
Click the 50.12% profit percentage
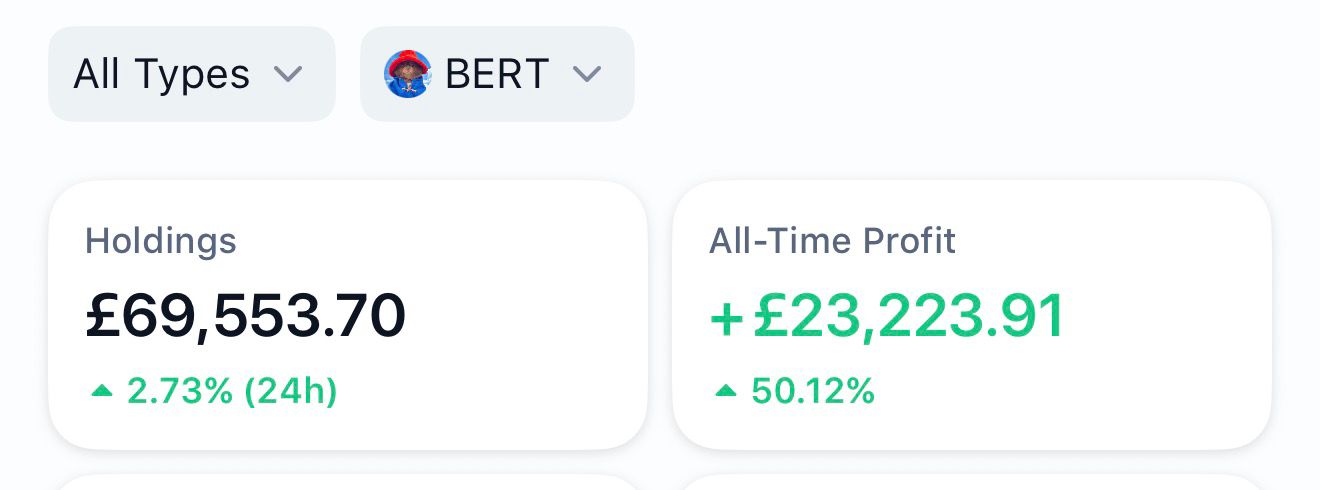(x=813, y=391)
